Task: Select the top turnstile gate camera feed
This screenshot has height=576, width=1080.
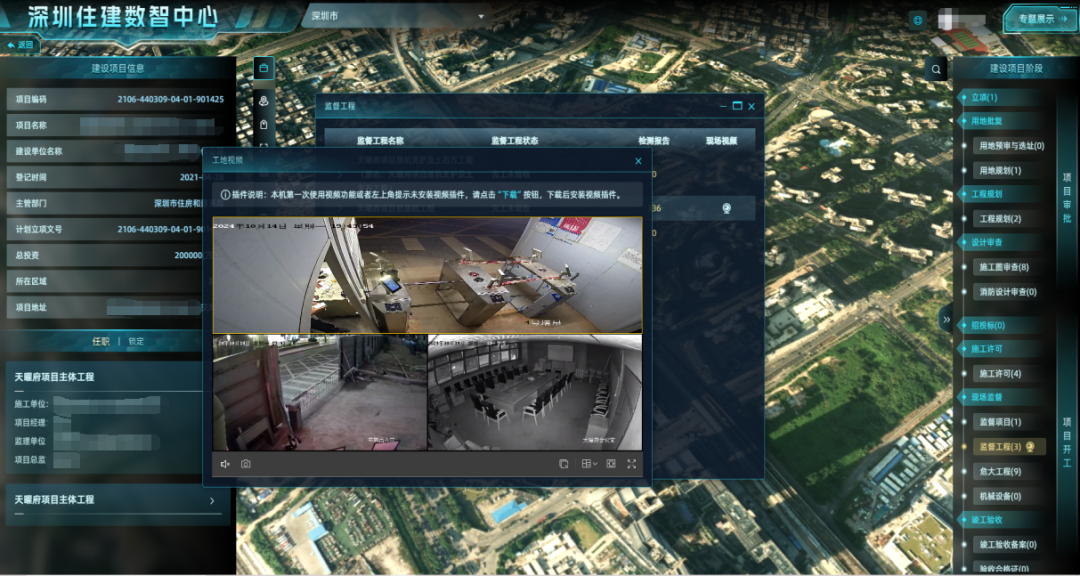Action: click(x=427, y=275)
